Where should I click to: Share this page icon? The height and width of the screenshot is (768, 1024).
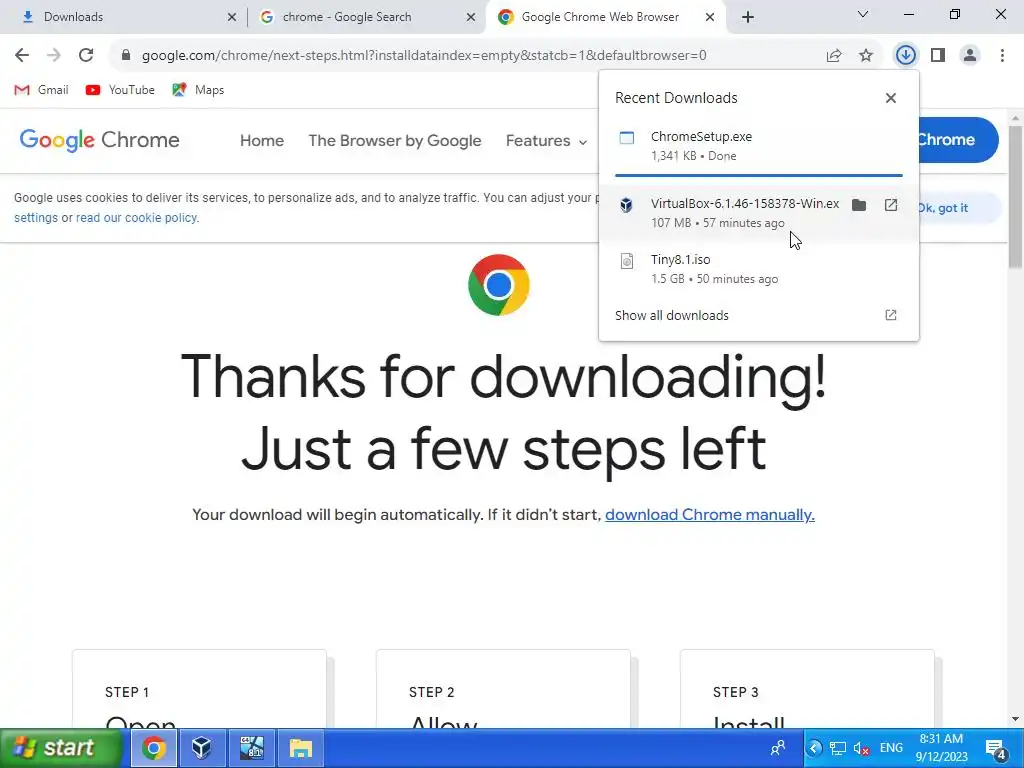click(834, 56)
